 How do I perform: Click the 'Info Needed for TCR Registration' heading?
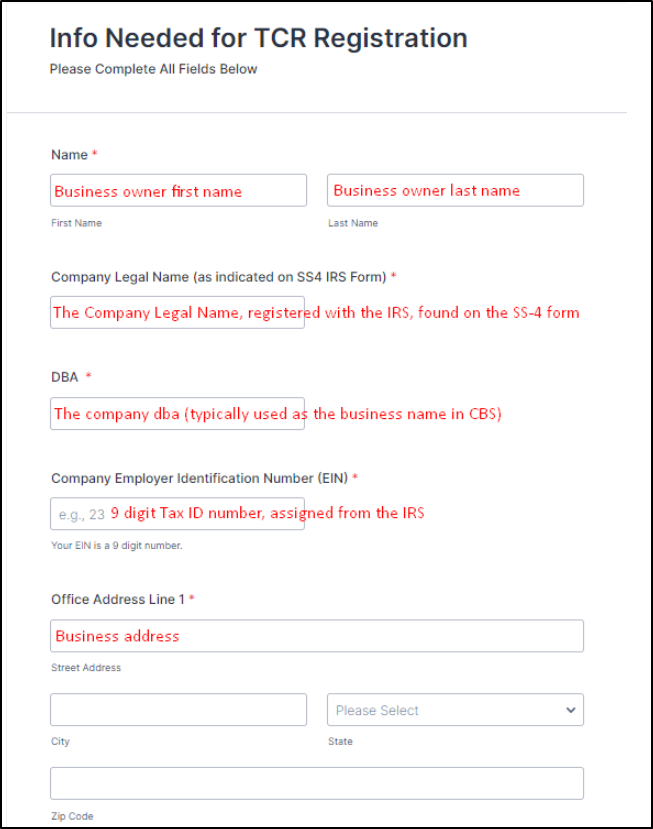point(259,38)
